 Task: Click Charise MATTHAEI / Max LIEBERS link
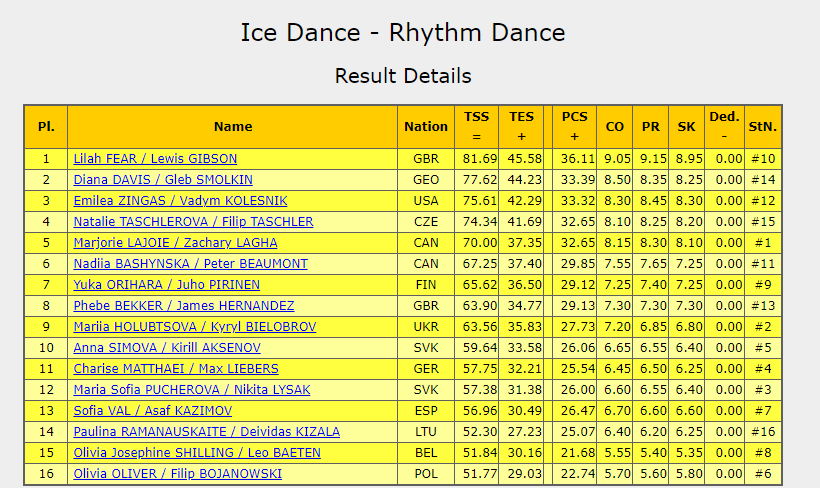[x=176, y=369]
